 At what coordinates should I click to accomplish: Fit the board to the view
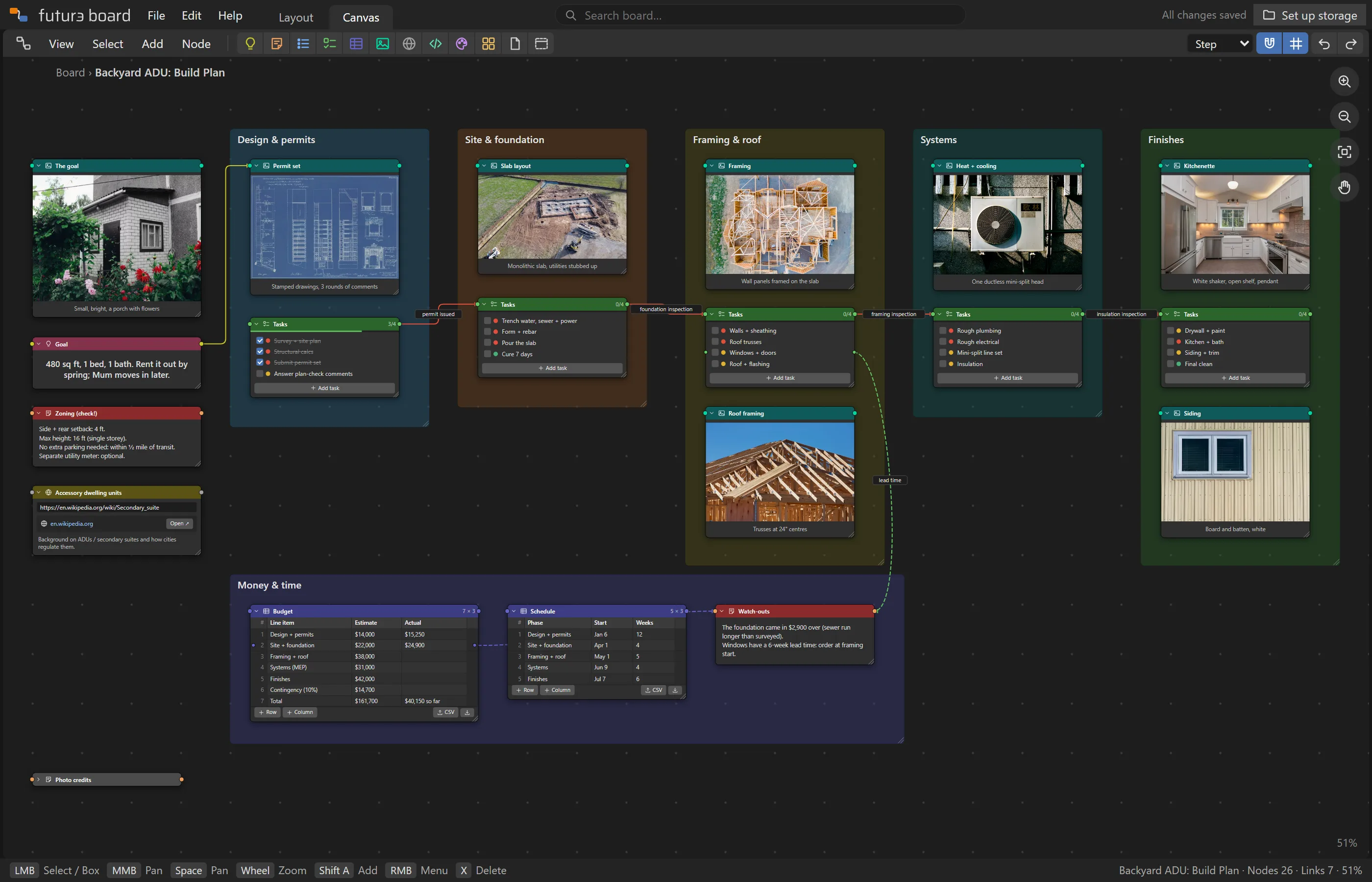click(x=1344, y=152)
